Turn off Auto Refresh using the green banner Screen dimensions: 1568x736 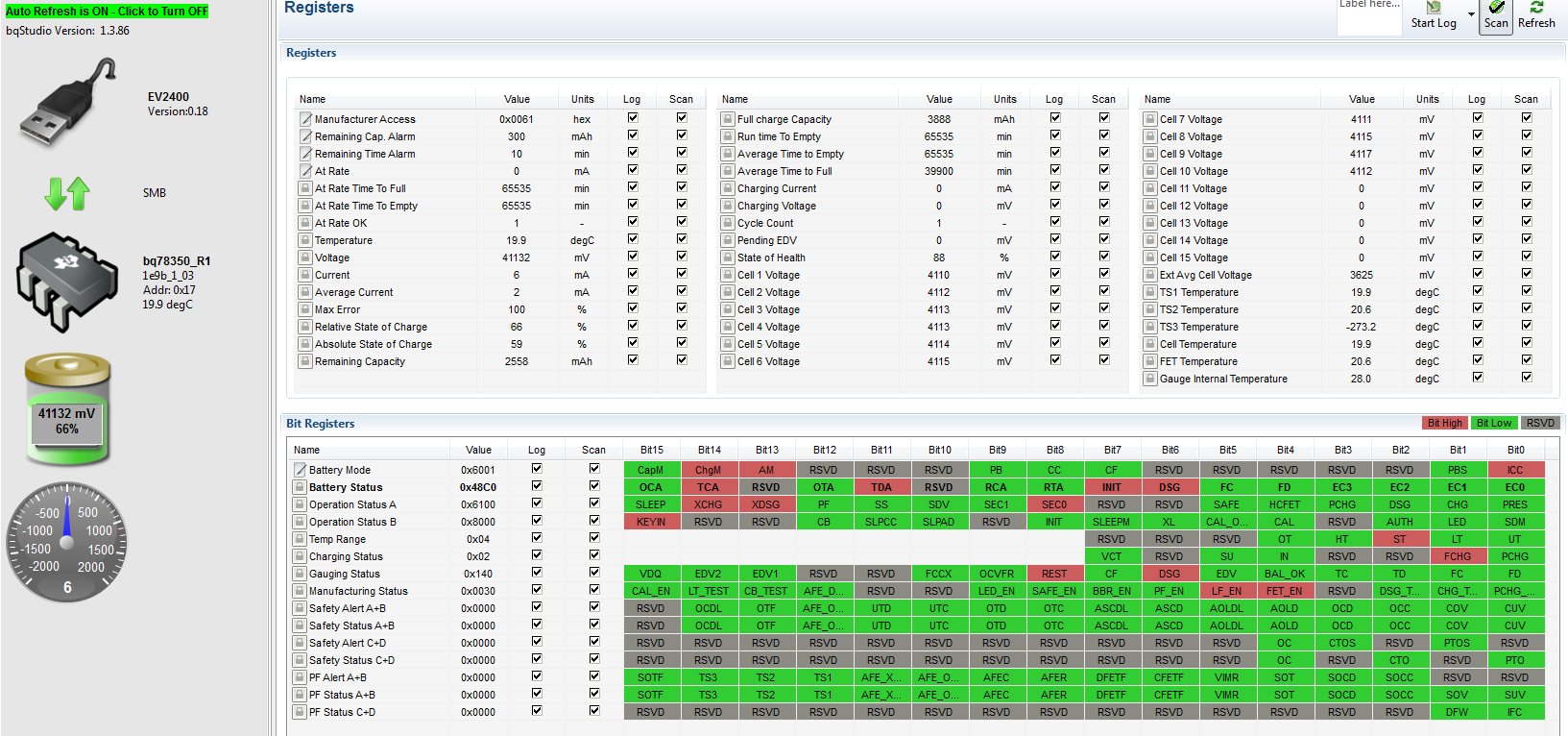click(107, 12)
